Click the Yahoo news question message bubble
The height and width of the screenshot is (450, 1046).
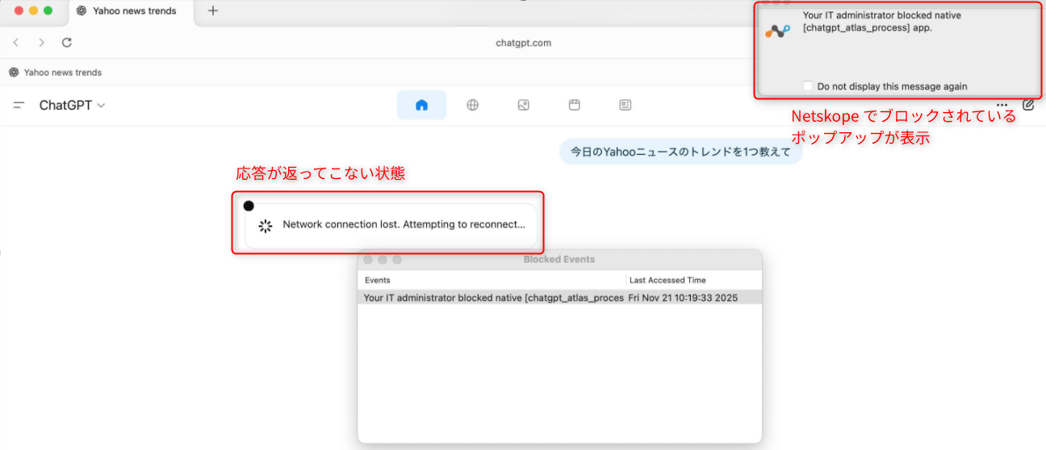(x=680, y=151)
